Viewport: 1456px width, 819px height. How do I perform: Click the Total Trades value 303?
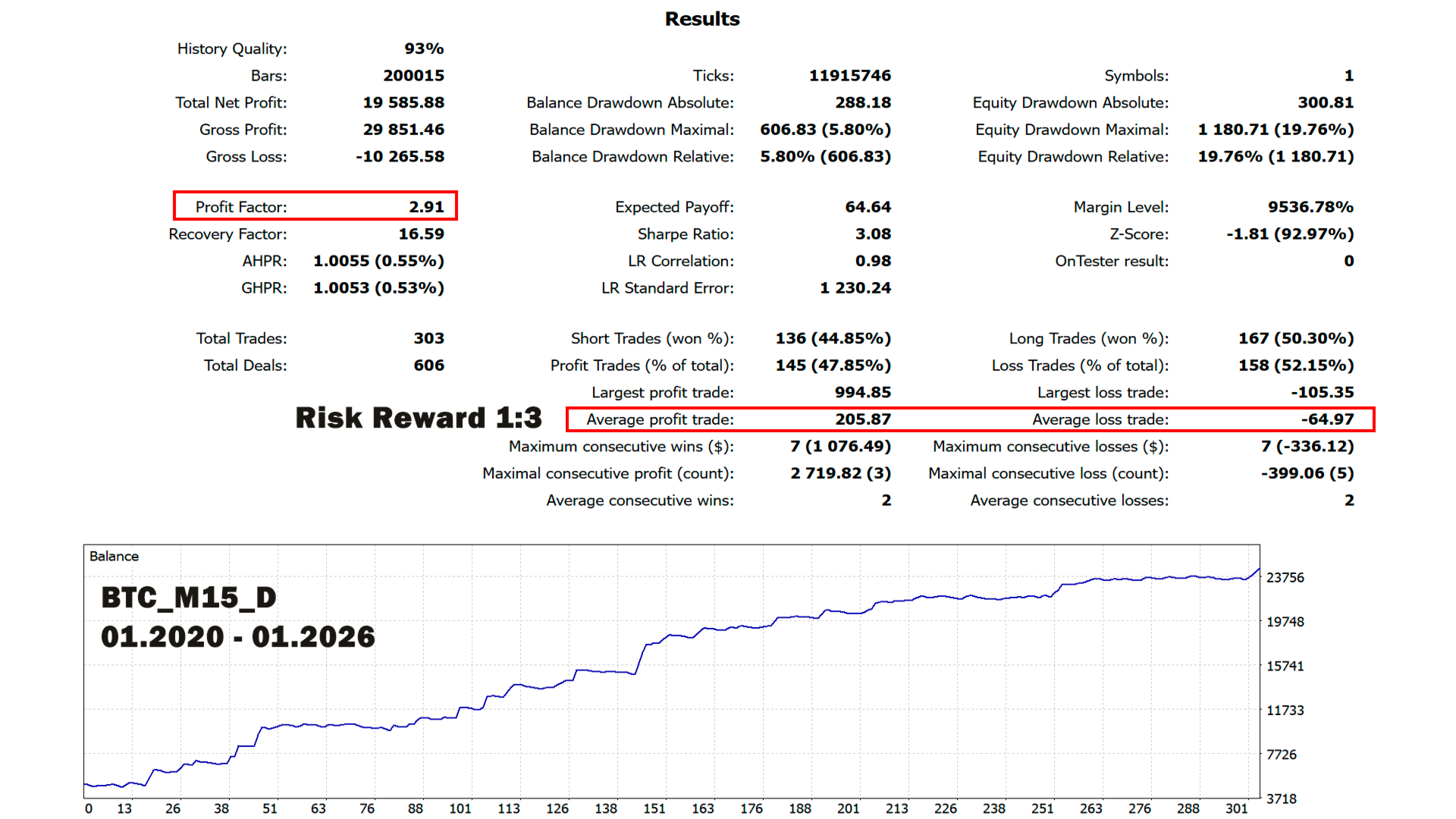(x=428, y=338)
